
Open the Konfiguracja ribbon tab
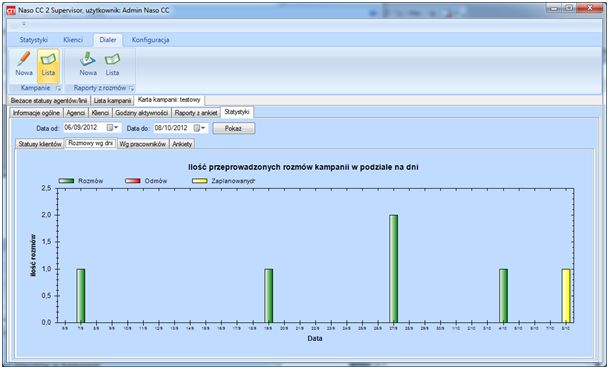(x=150, y=40)
